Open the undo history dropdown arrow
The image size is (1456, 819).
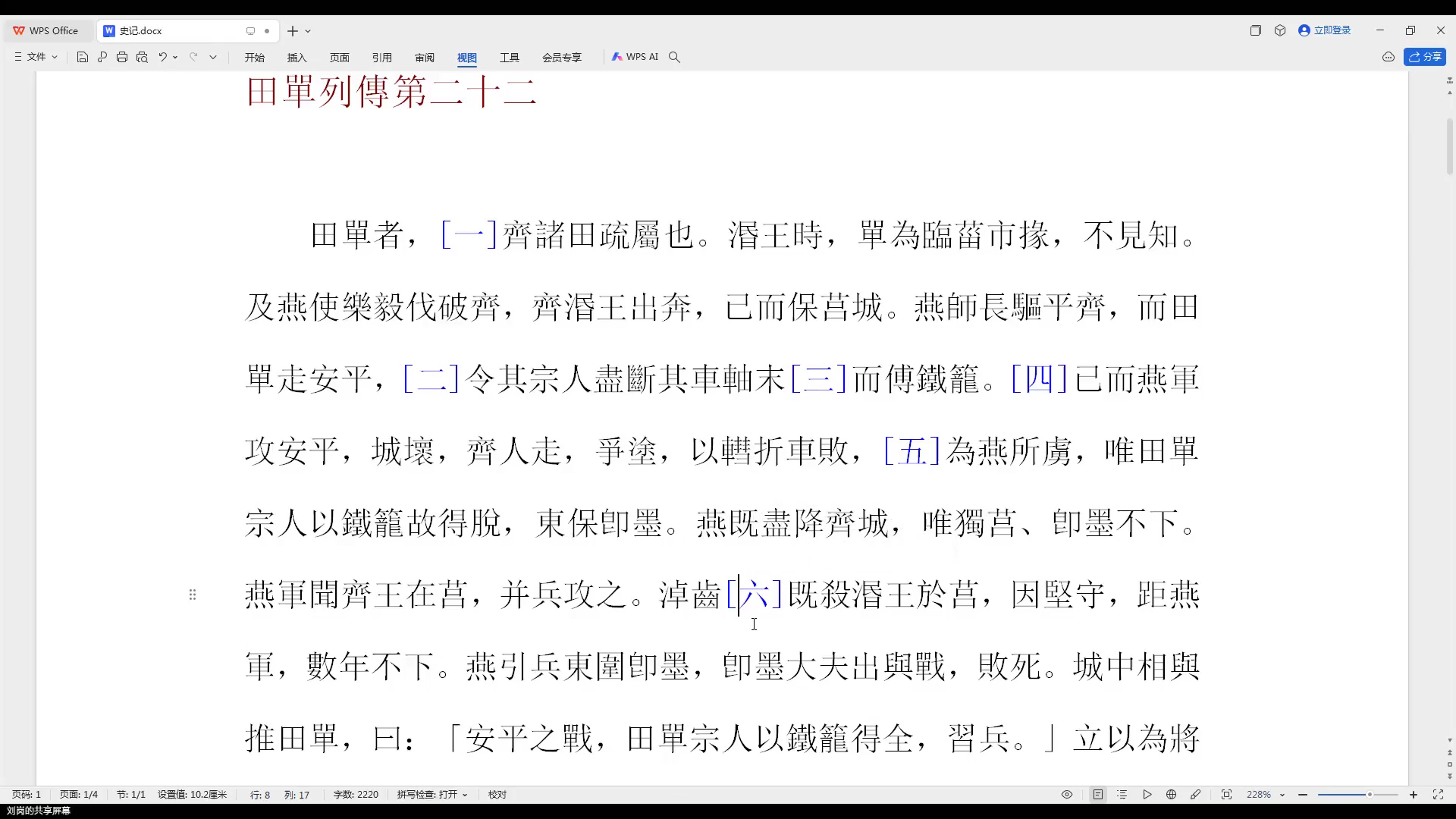coord(175,56)
